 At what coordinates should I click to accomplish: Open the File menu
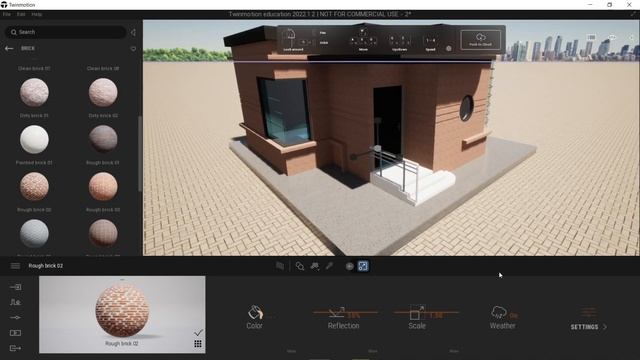7,14
